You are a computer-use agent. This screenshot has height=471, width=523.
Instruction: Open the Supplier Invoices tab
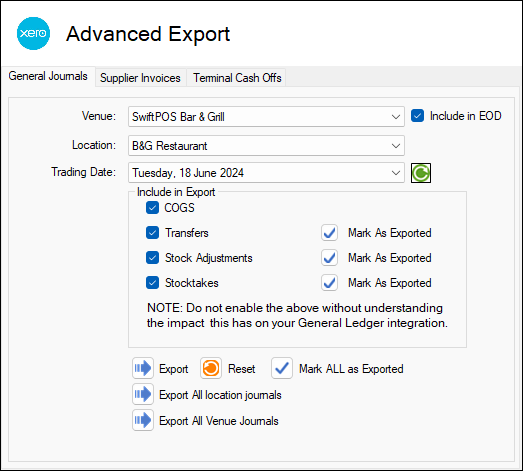click(x=140, y=78)
